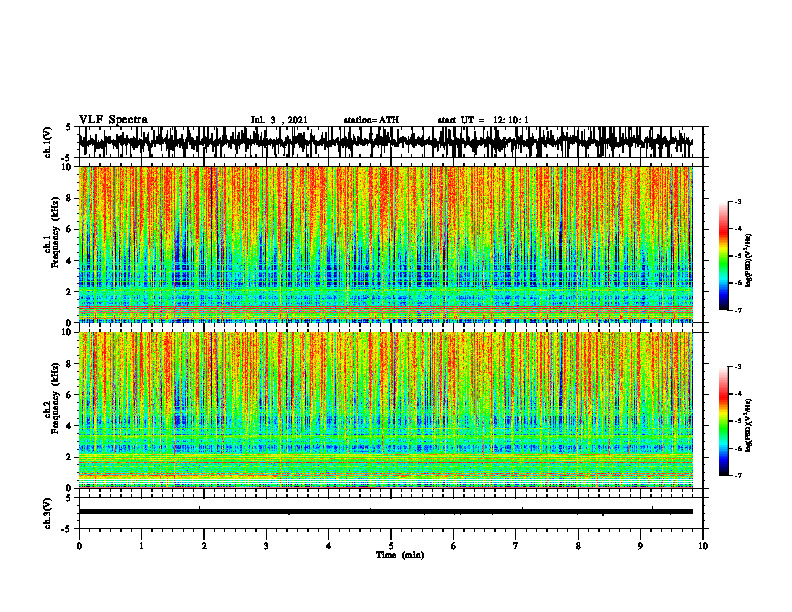Image resolution: width=792 pixels, height=612 pixels.
Task: Click inside the ch.1 spectrogram panel
Action: point(386,244)
